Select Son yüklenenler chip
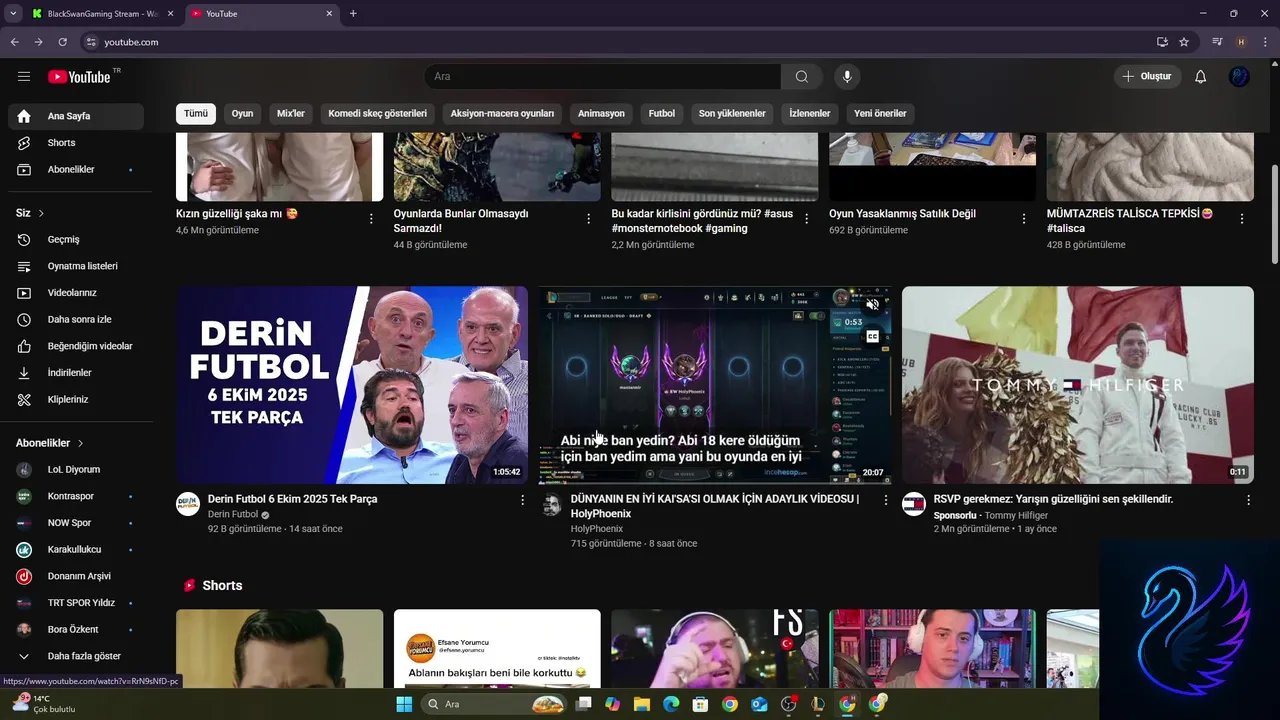 [732, 114]
